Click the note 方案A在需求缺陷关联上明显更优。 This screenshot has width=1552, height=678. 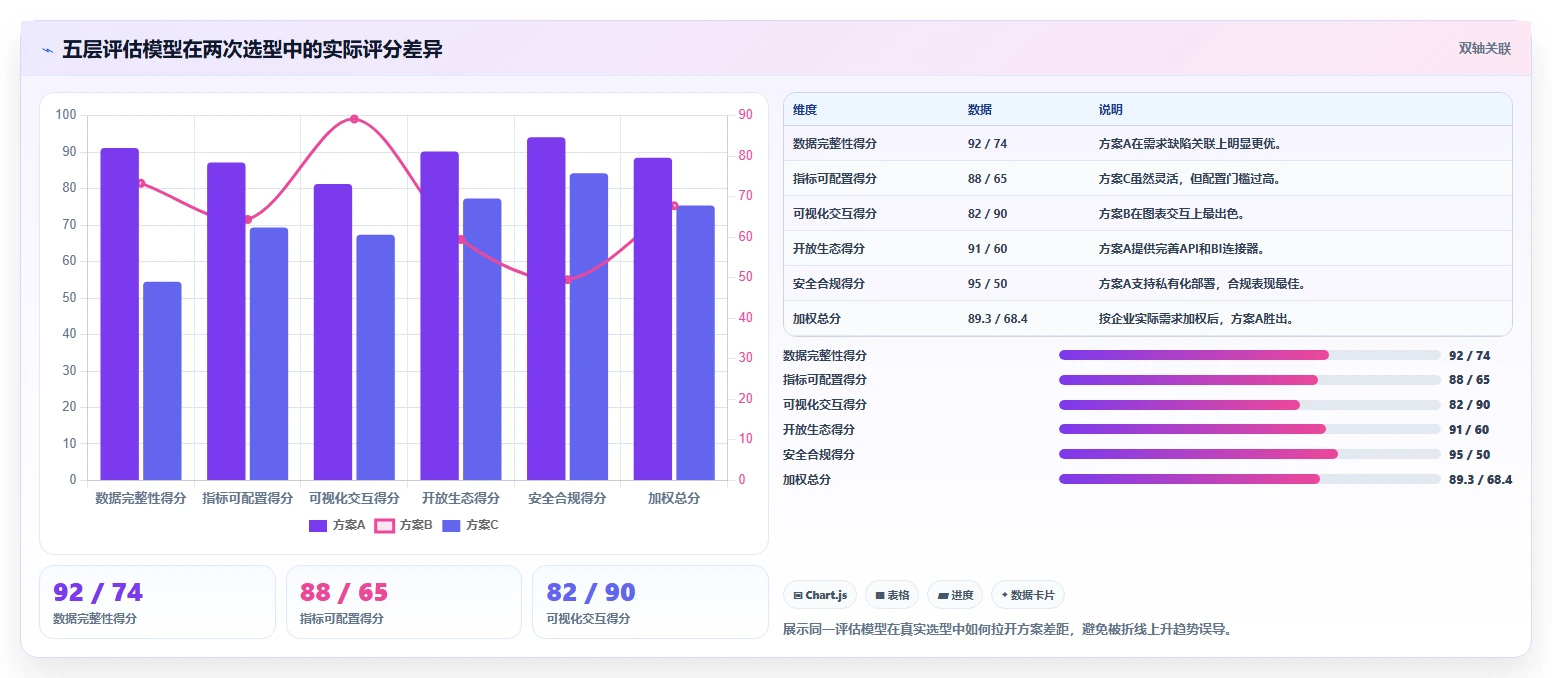1190,144
